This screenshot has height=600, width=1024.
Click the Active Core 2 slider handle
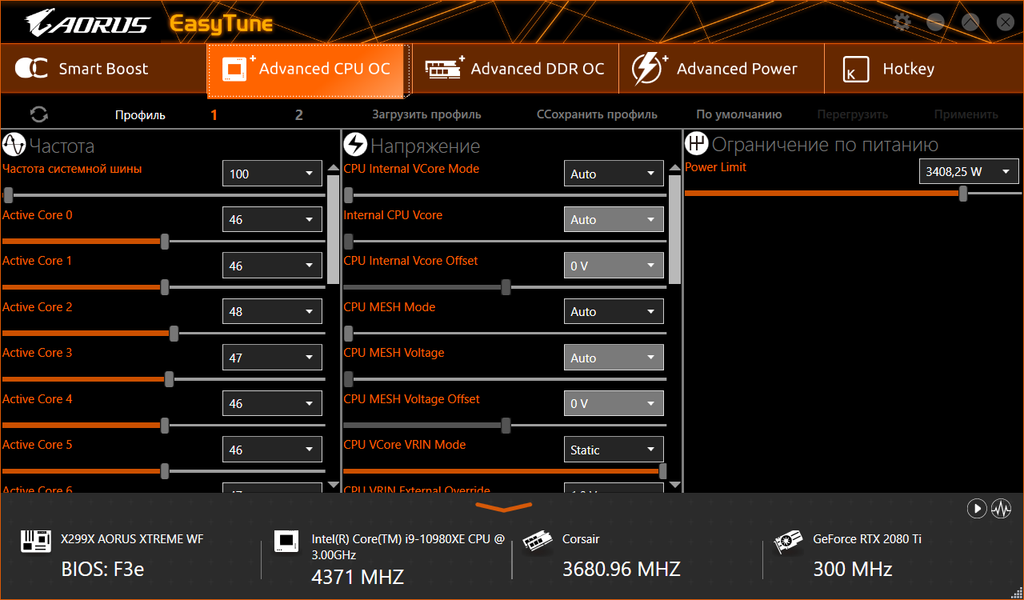174,334
